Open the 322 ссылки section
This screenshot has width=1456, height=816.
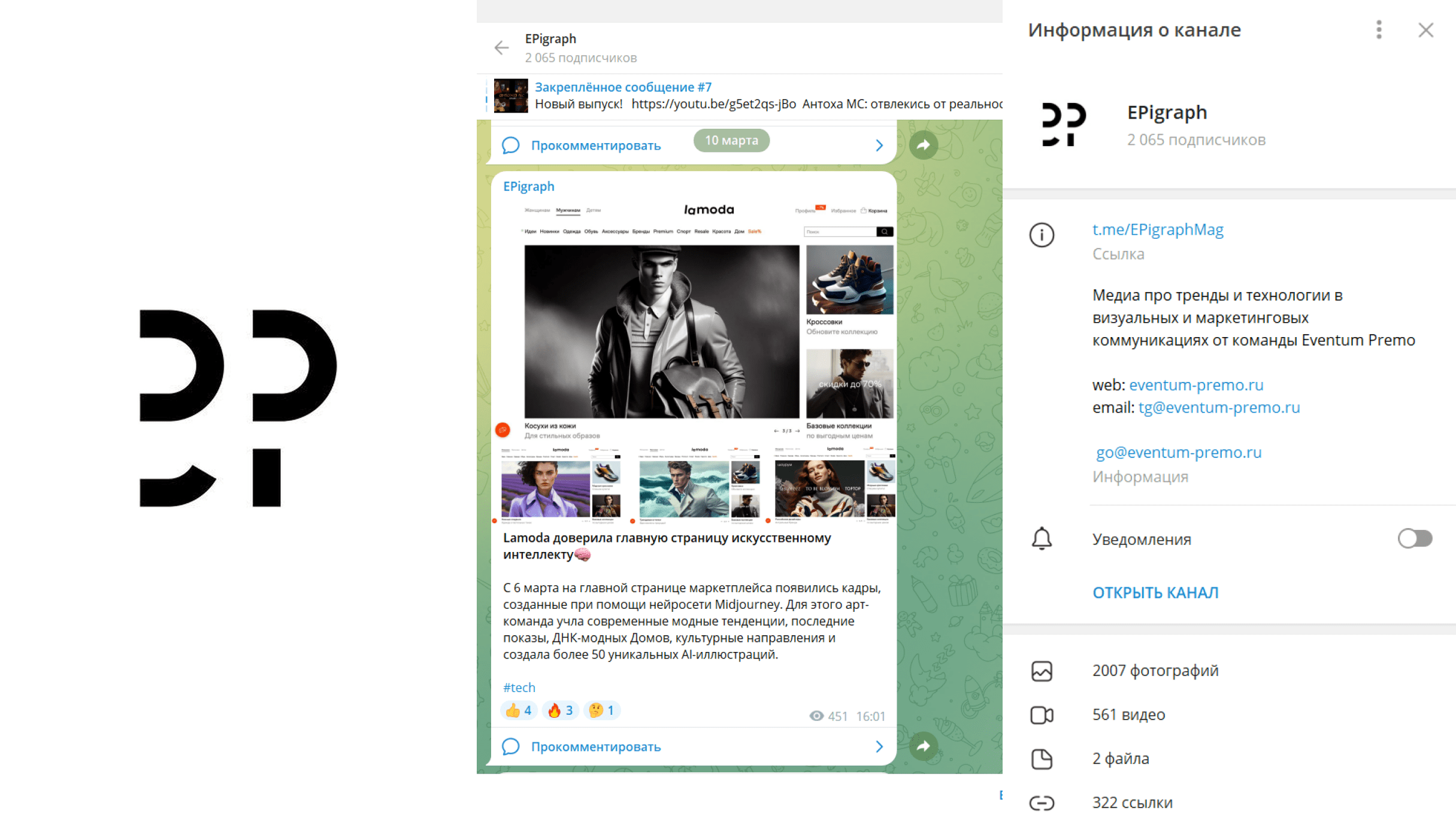pyautogui.click(x=1229, y=802)
